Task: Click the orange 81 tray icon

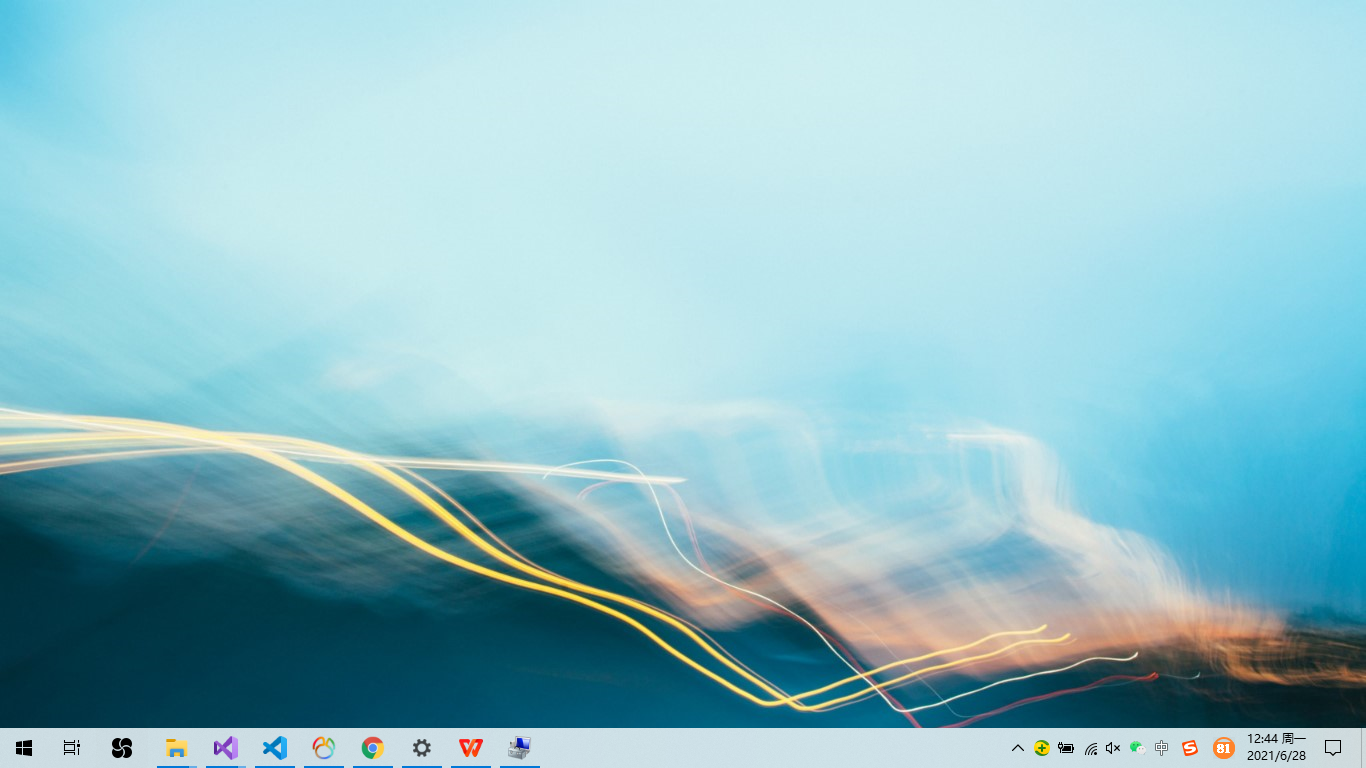Action: pos(1223,748)
